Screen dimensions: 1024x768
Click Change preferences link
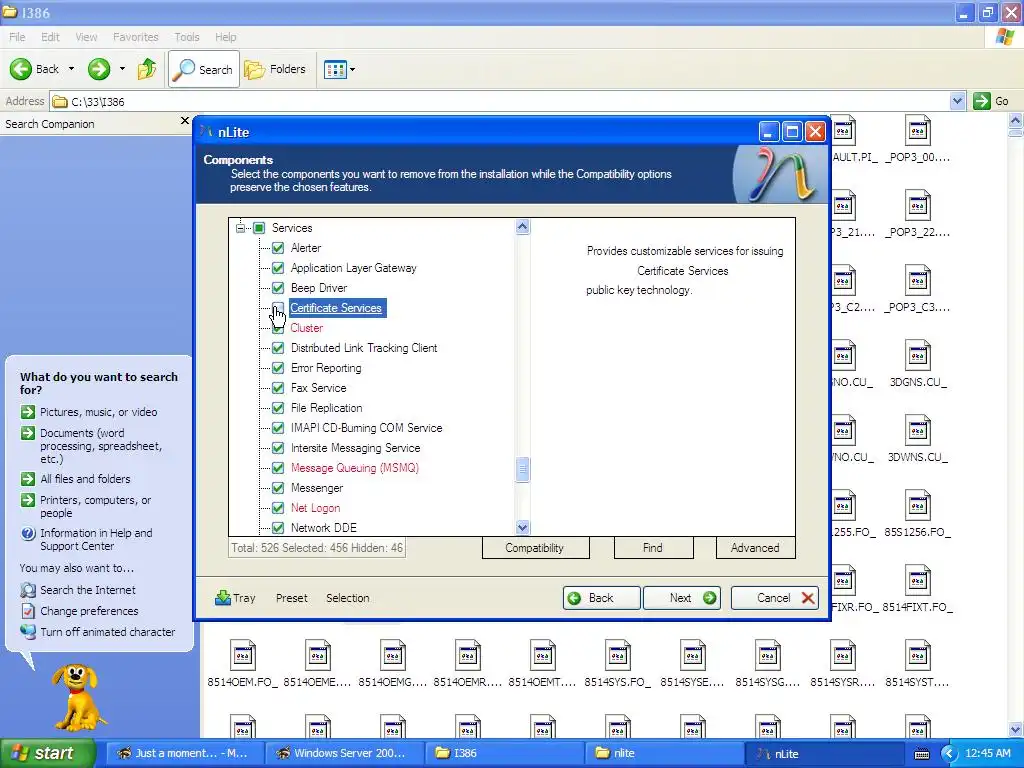click(89, 611)
